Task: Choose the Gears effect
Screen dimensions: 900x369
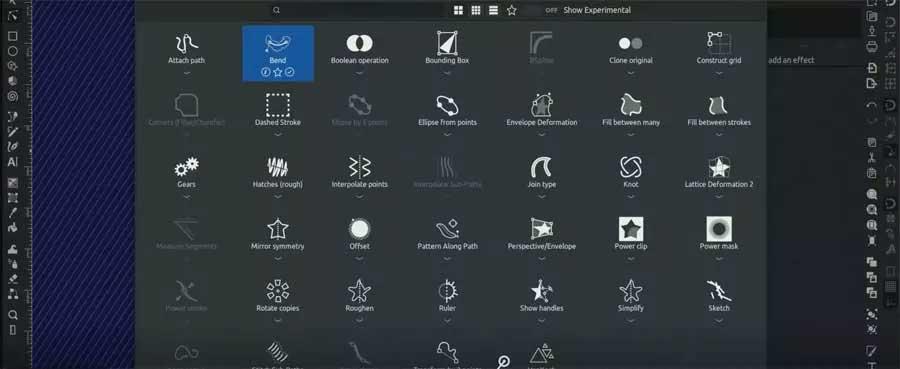Action: [x=187, y=173]
